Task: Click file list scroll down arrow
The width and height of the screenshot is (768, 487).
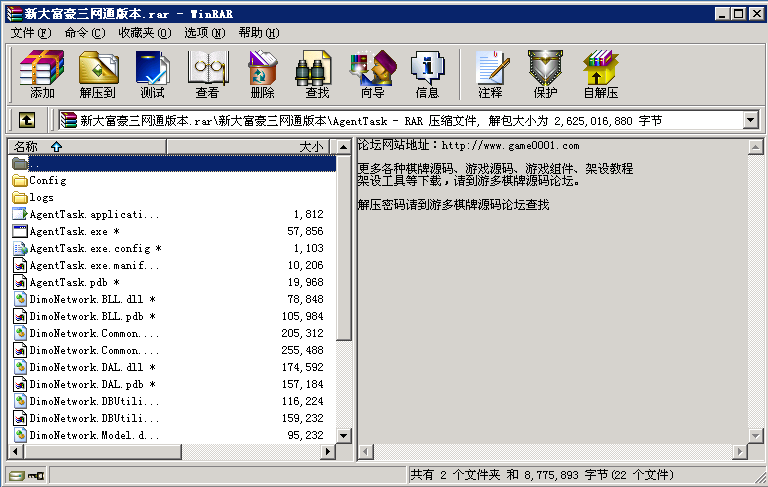Action: click(344, 435)
